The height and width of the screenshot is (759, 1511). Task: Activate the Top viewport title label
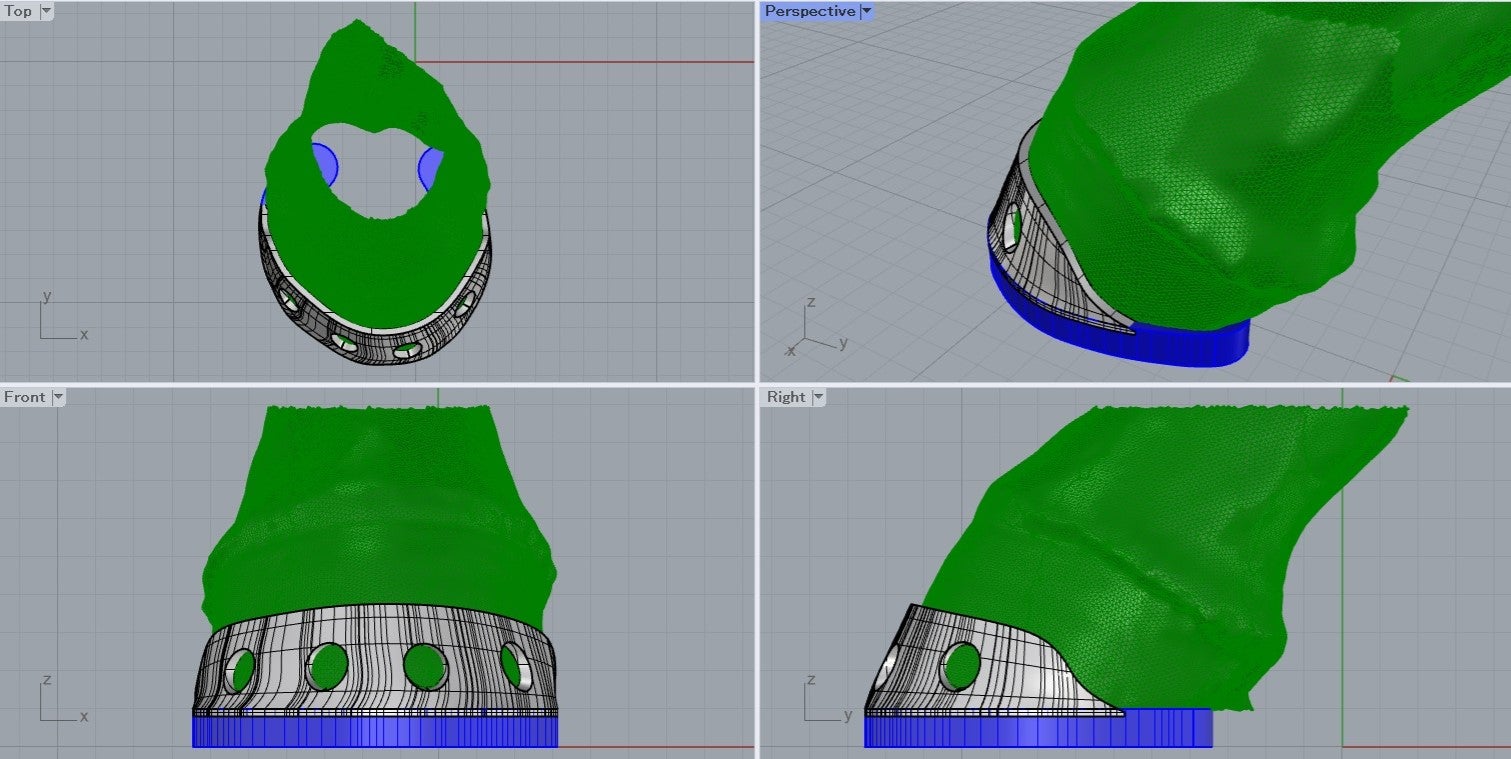19,12
